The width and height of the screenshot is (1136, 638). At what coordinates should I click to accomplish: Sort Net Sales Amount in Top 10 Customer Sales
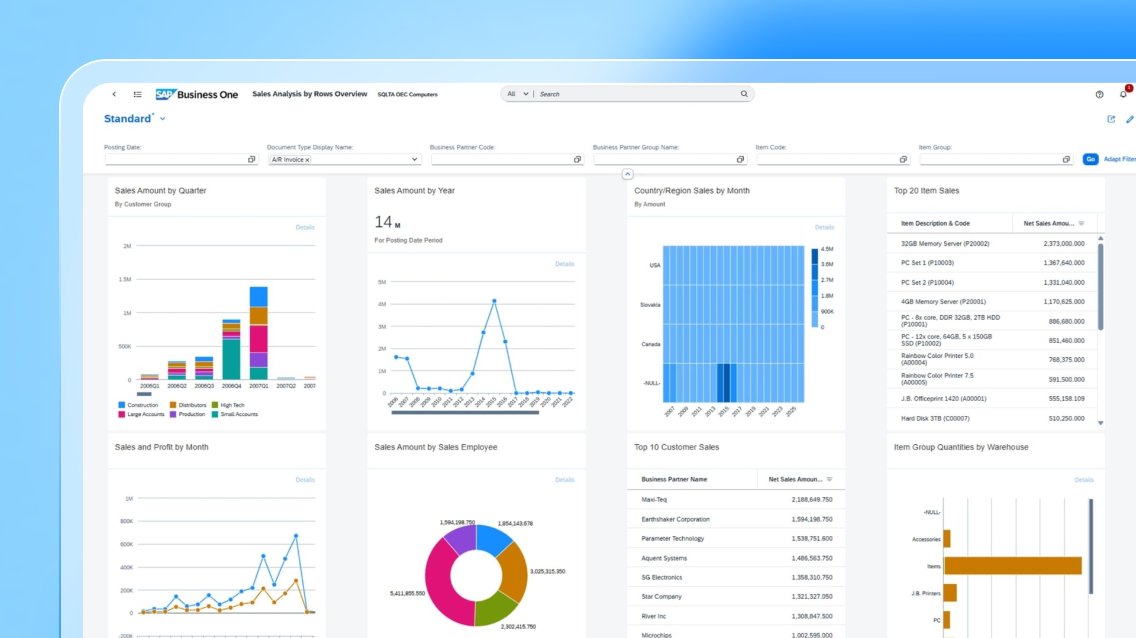pos(830,479)
